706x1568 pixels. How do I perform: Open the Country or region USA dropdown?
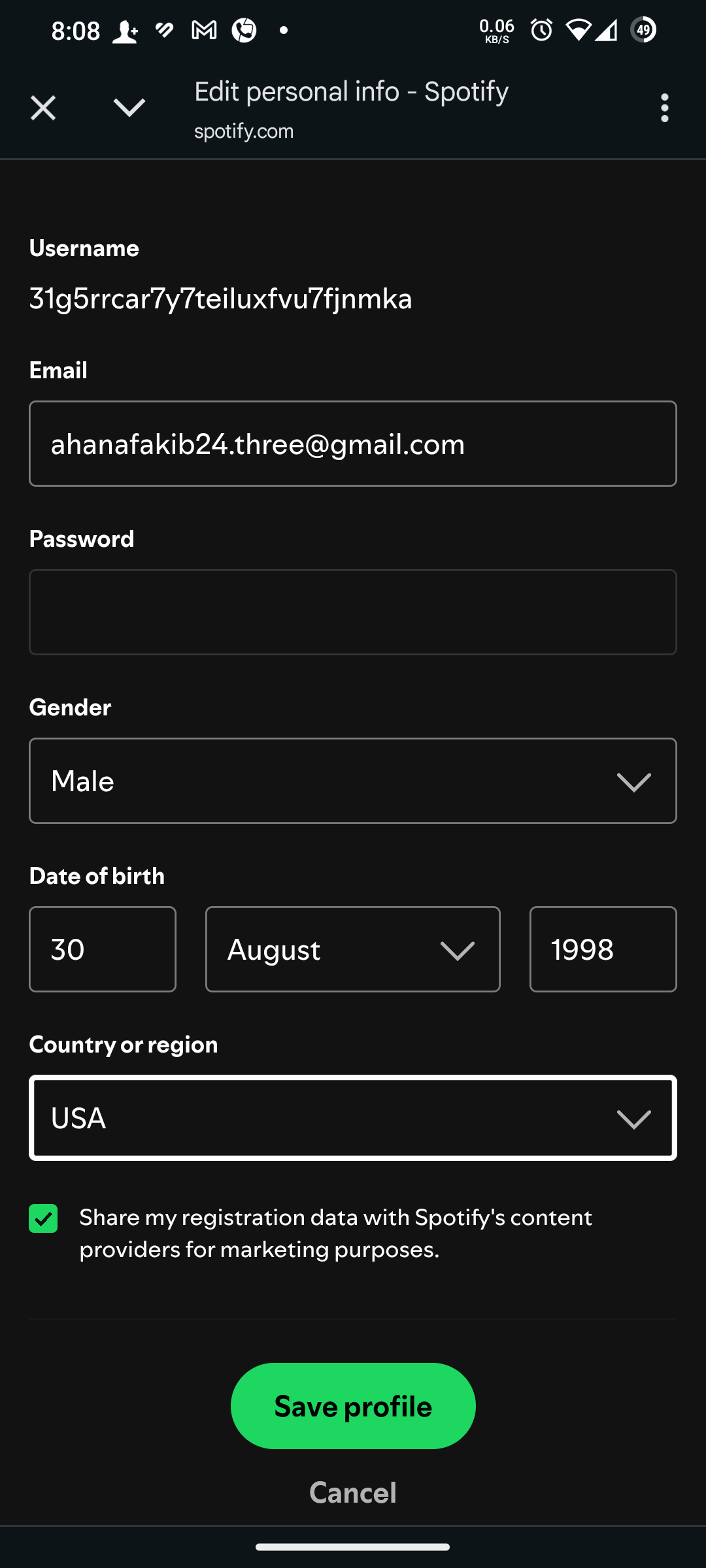353,1118
